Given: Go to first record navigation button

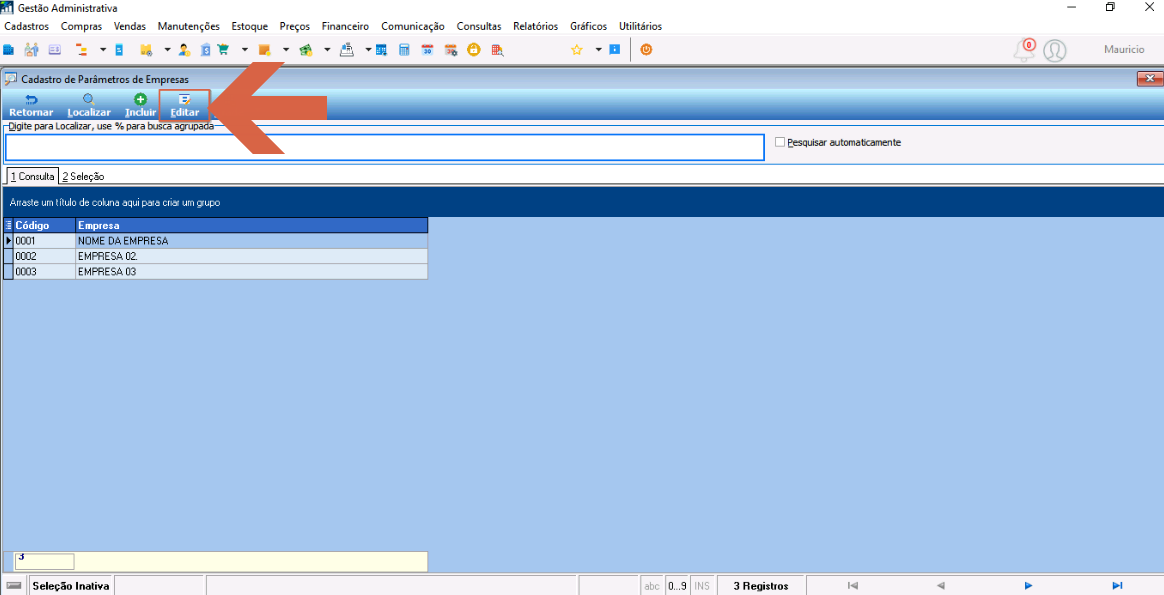Looking at the screenshot, I should tap(853, 585).
